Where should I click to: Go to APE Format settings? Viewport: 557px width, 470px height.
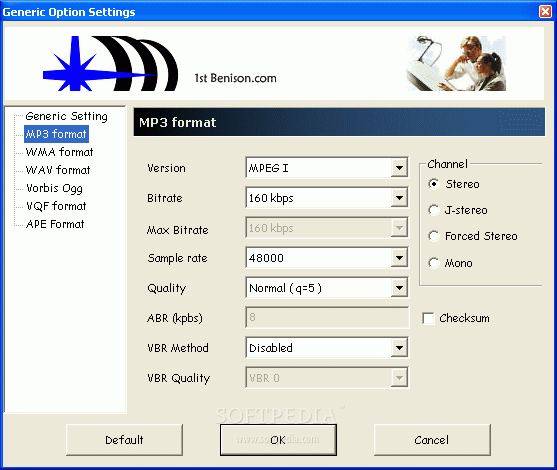click(x=55, y=224)
